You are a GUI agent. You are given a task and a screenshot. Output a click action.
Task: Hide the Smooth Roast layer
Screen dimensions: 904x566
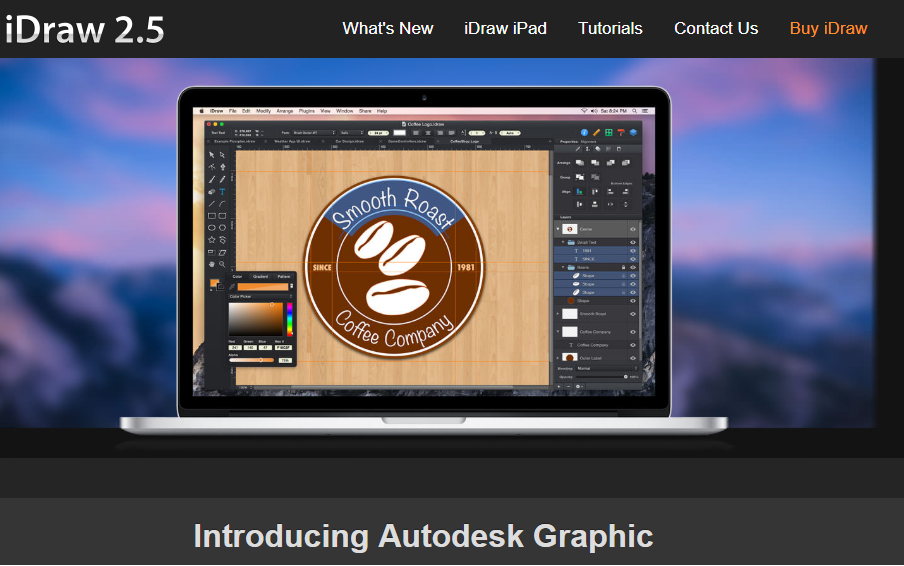click(x=633, y=314)
